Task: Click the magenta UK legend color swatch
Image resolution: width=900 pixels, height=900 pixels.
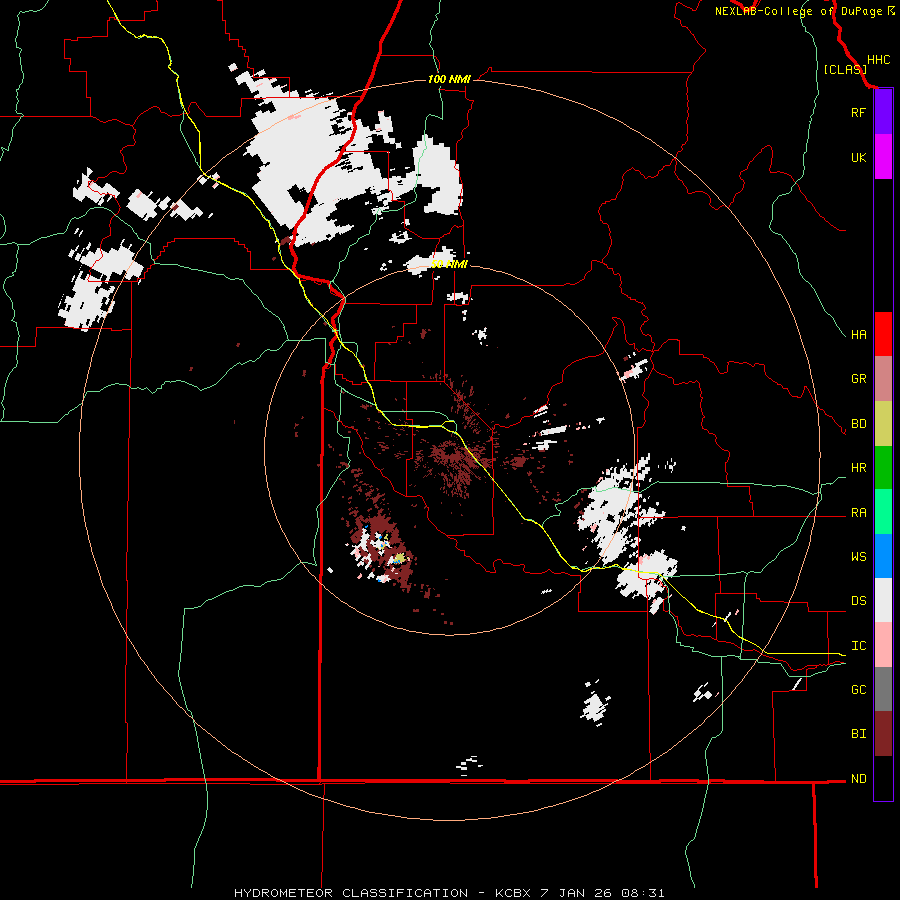Action: (883, 157)
